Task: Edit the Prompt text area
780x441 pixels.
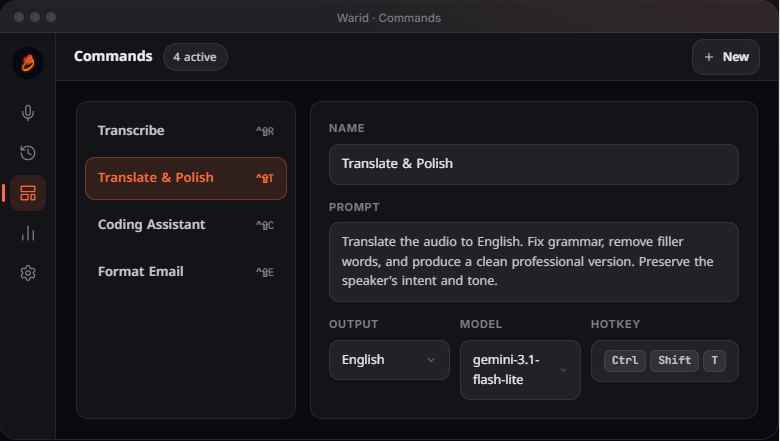Action: pyautogui.click(x=534, y=262)
